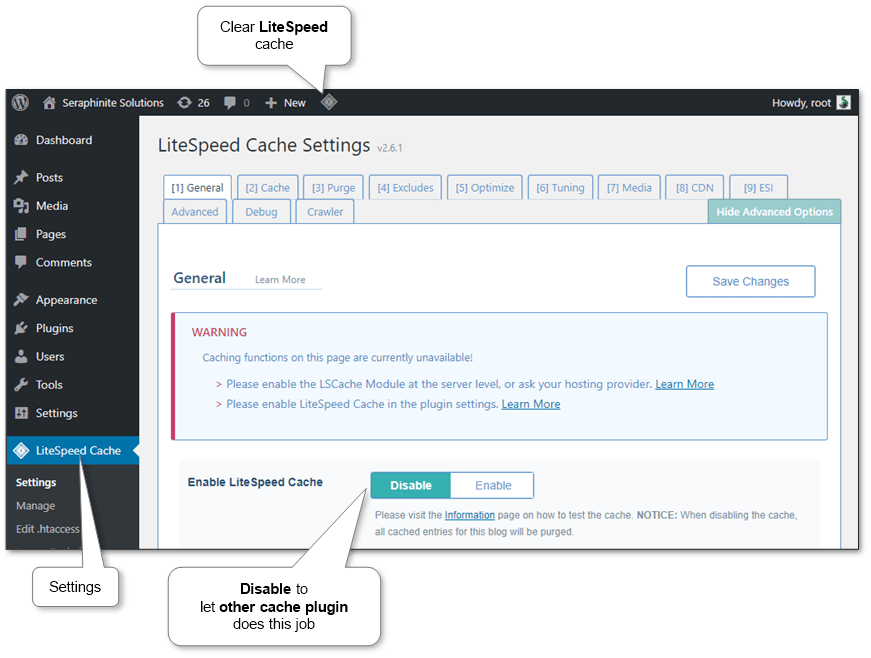Open Comments menu label in sidebar
Image resolution: width=871 pixels, height=658 pixels.
point(64,262)
